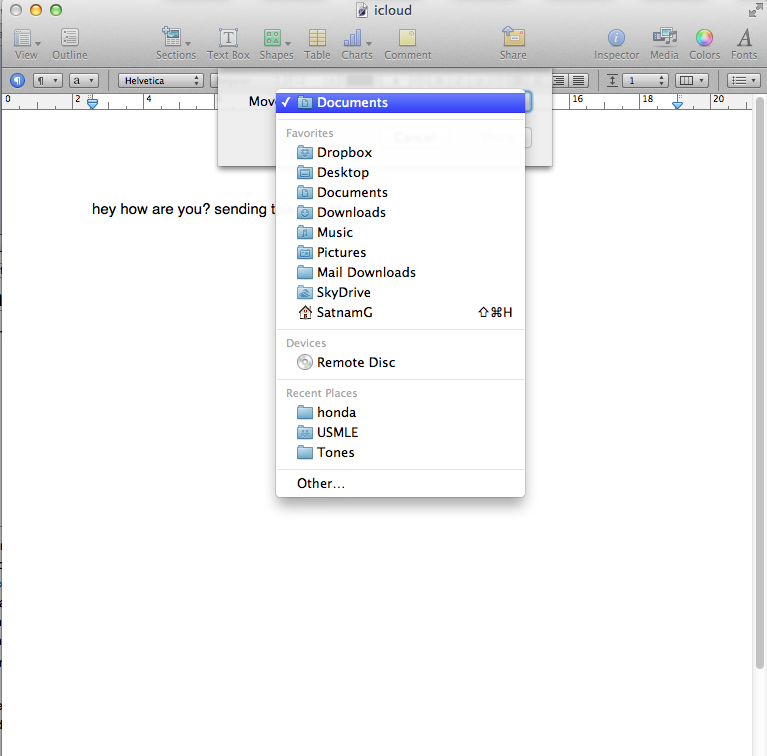767x756 pixels.
Task: Open the Charts toolbar menu
Action: tap(357, 43)
